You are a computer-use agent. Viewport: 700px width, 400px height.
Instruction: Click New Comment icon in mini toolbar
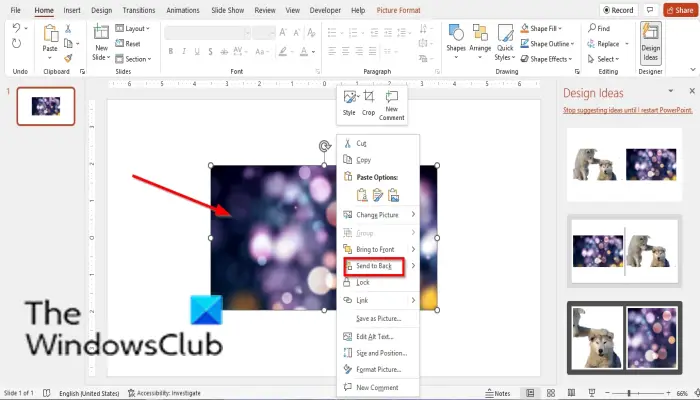click(392, 96)
